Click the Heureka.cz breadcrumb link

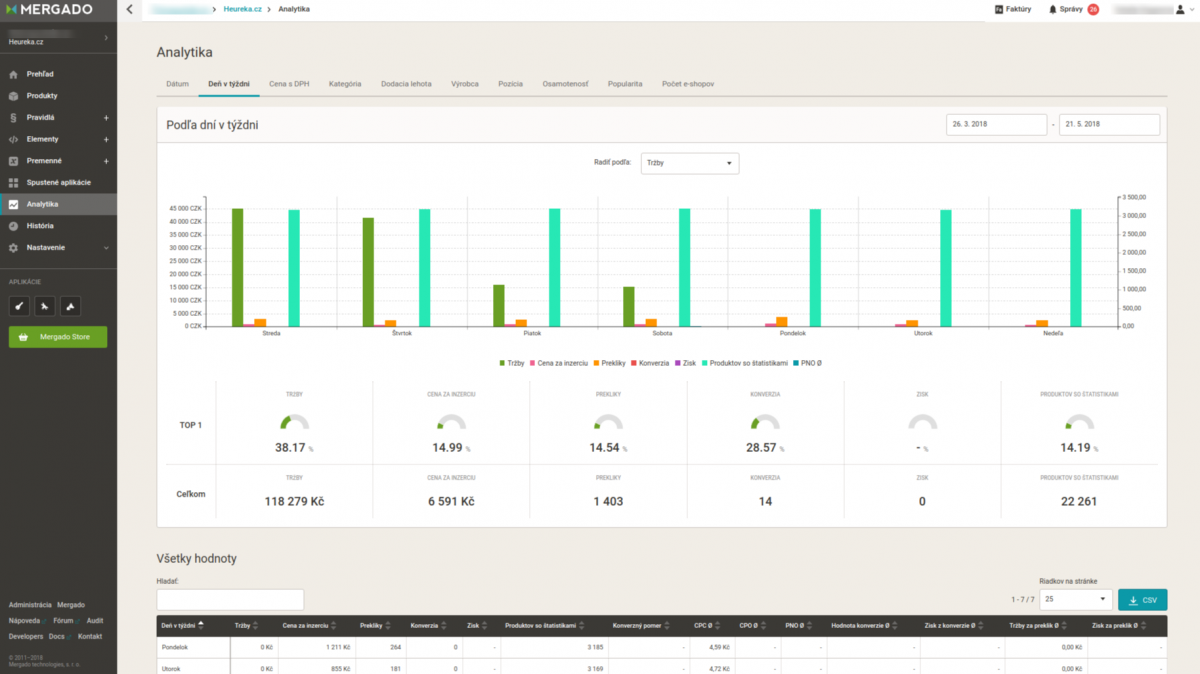[241, 9]
